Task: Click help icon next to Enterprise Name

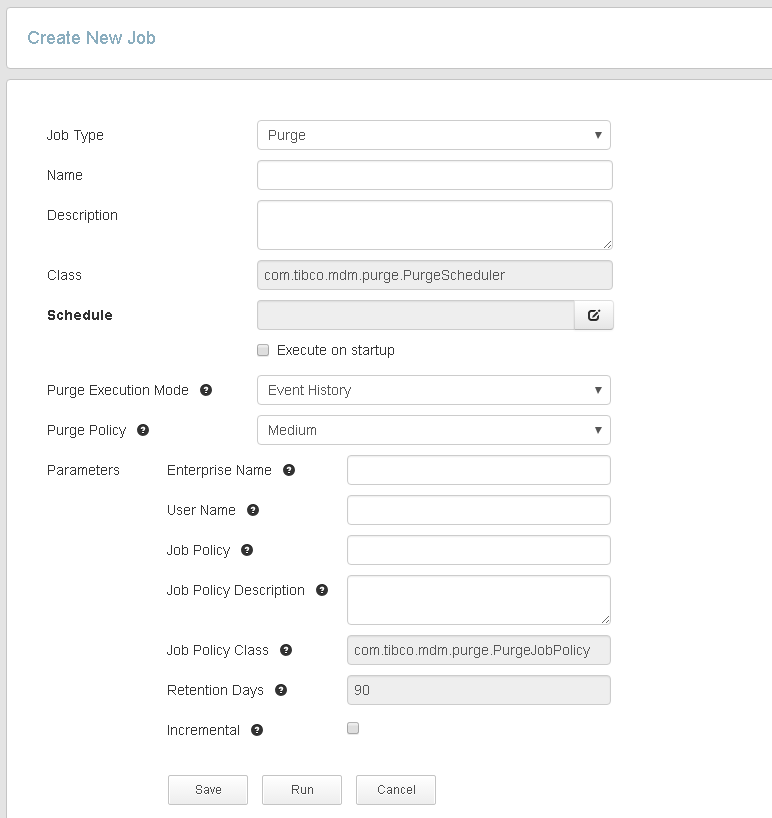Action: click(x=289, y=470)
